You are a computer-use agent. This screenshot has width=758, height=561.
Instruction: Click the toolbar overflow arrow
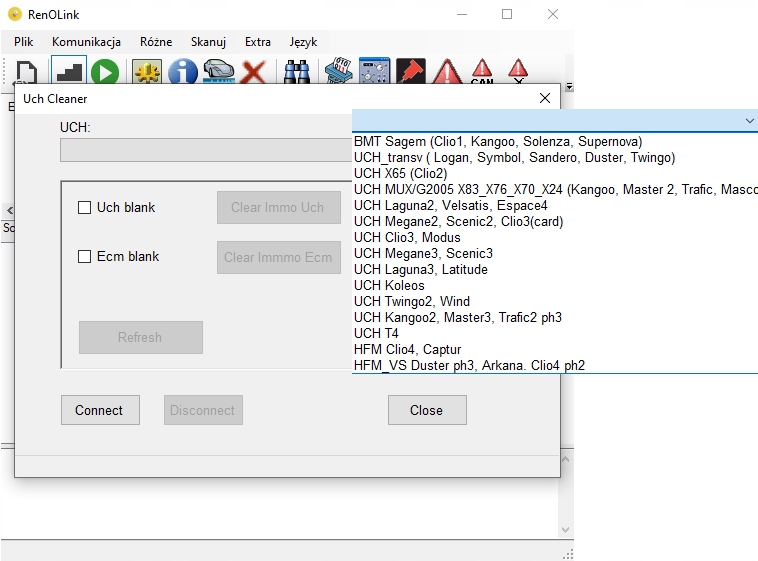(x=569, y=87)
